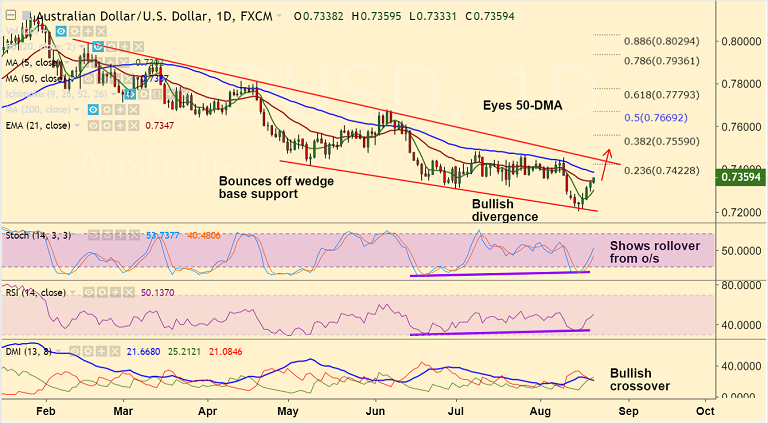768x423 pixels.
Task: Click the Sep label on time axis
Action: [628, 411]
